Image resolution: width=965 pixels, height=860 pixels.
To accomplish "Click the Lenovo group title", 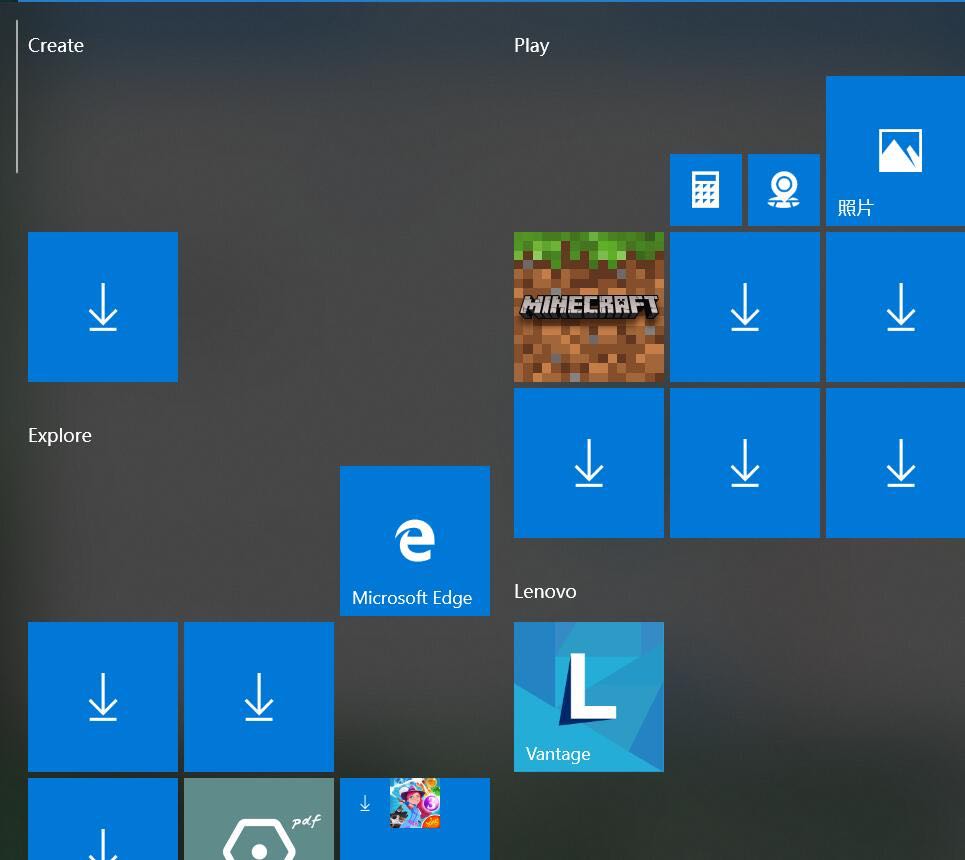I will tap(545, 592).
